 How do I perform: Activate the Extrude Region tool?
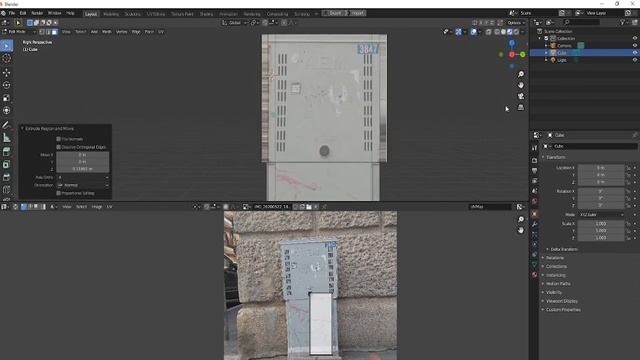tap(7, 152)
